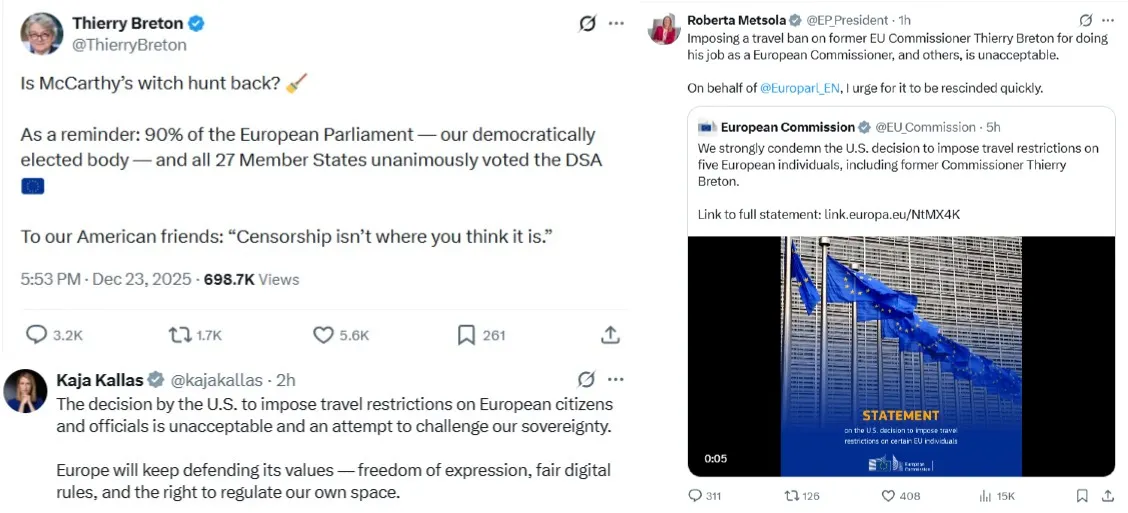
Task: Open Grok icon on Kaja Kallas tweet
Action: (586, 379)
